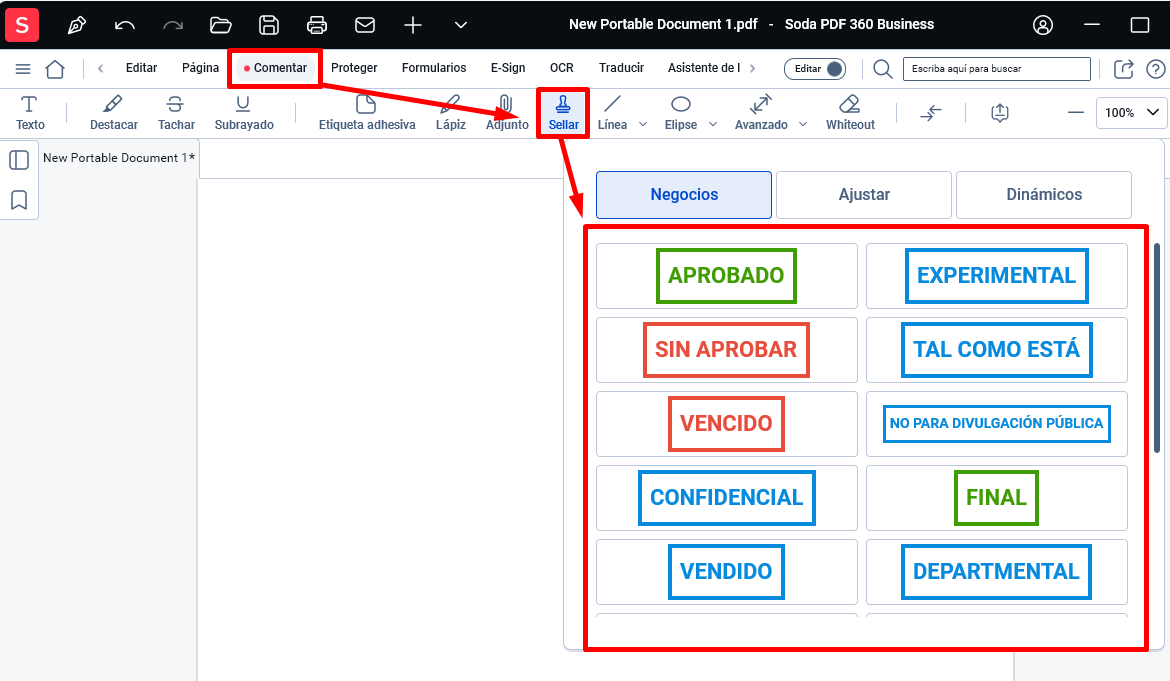Screen dimensions: 1170x681
Task: Zoom out with the minus button
Action: tap(1075, 113)
